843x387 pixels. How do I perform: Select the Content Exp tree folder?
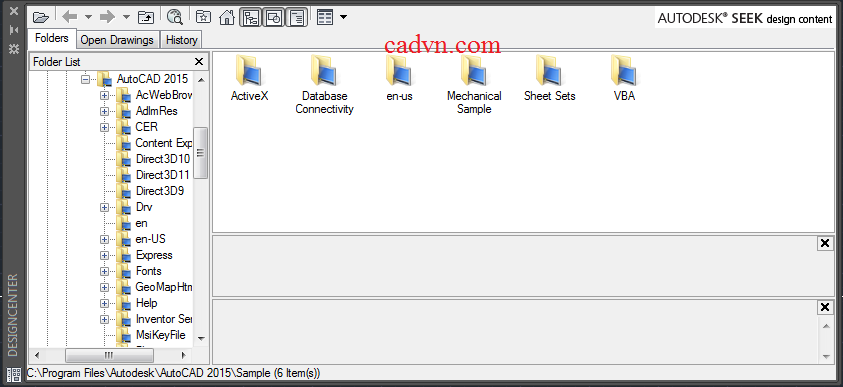pyautogui.click(x=163, y=143)
